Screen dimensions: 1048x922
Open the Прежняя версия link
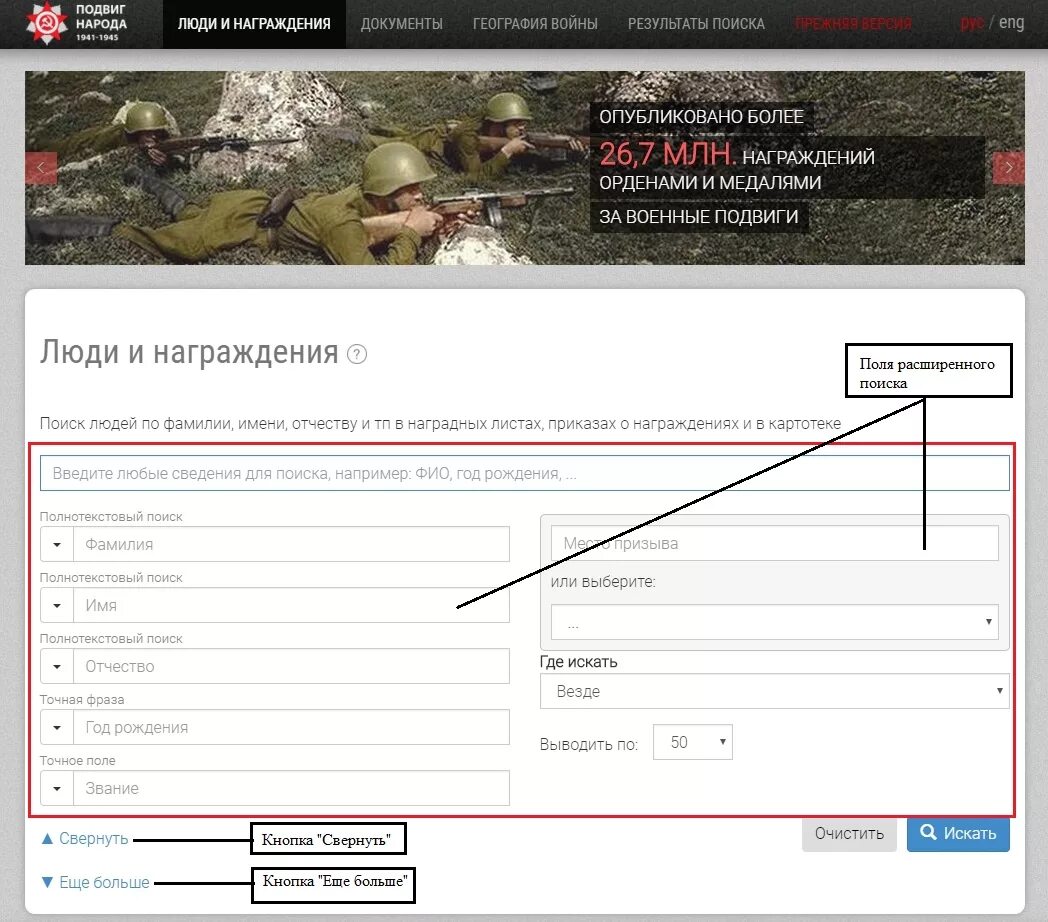[854, 24]
